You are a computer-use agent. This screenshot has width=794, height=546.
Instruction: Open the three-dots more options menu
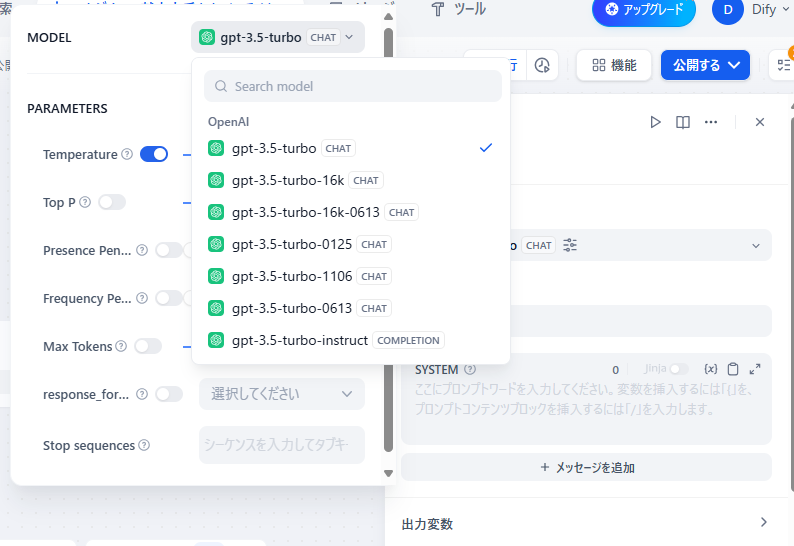[710, 122]
